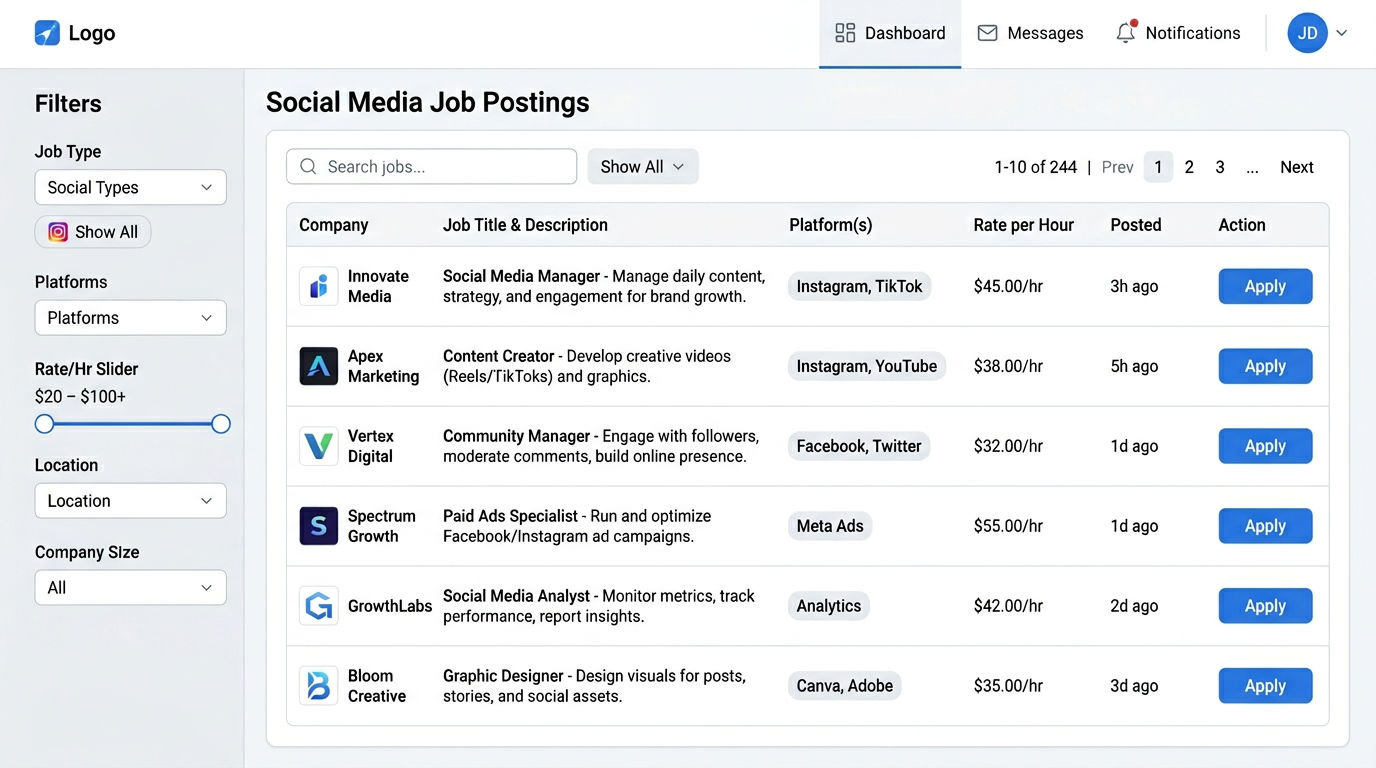
Task: Click the Facebook, Twitter platform tag
Action: 859,446
